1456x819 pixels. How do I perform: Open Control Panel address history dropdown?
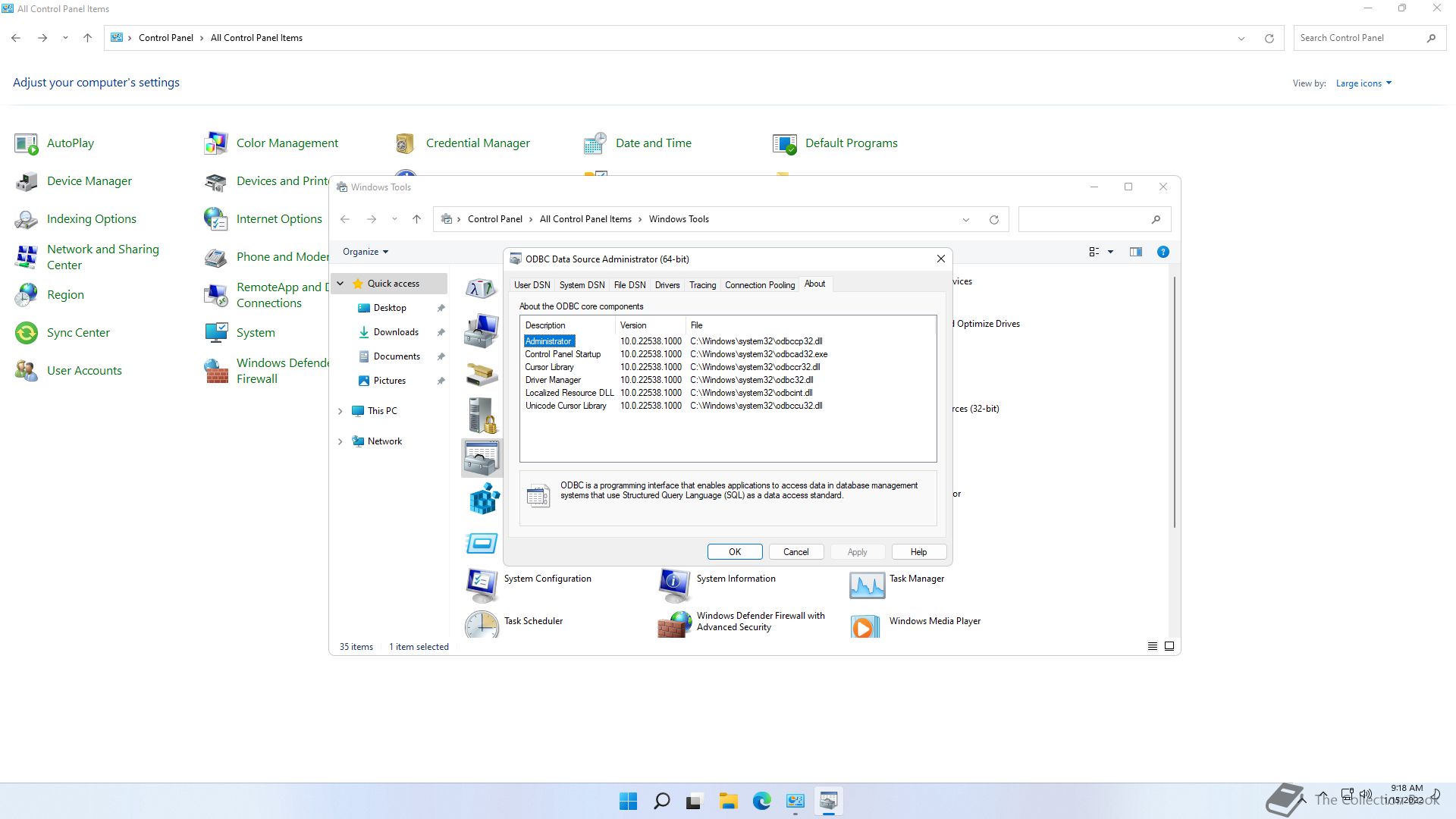pos(1241,39)
